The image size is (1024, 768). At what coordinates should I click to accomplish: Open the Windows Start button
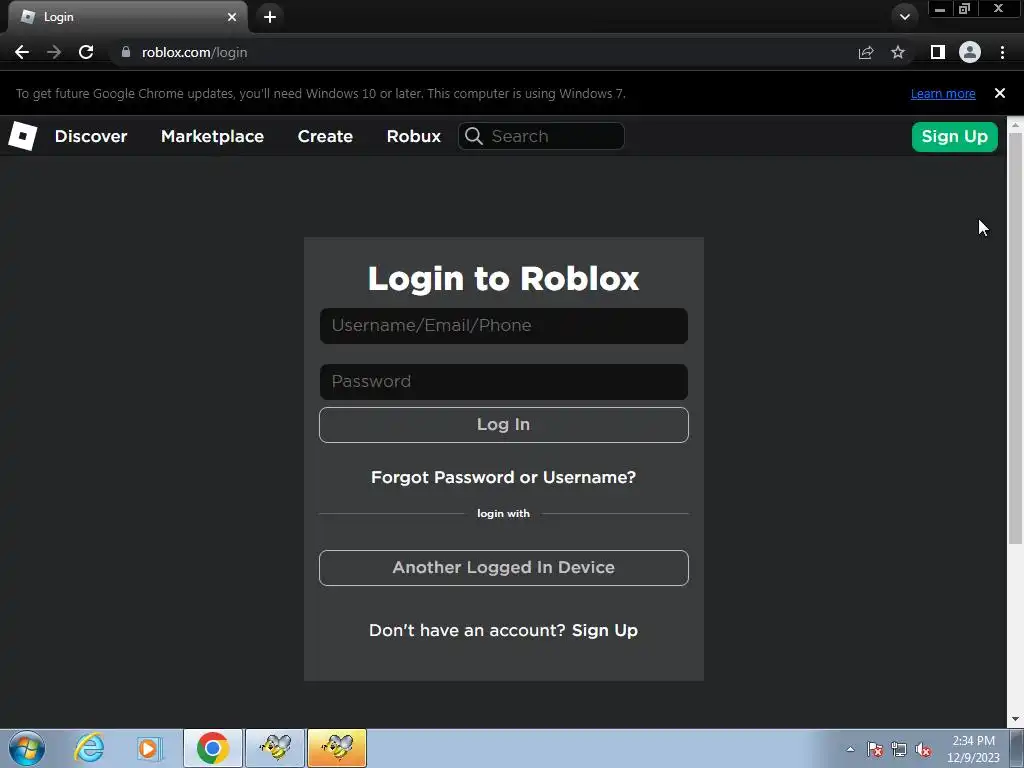(27, 748)
